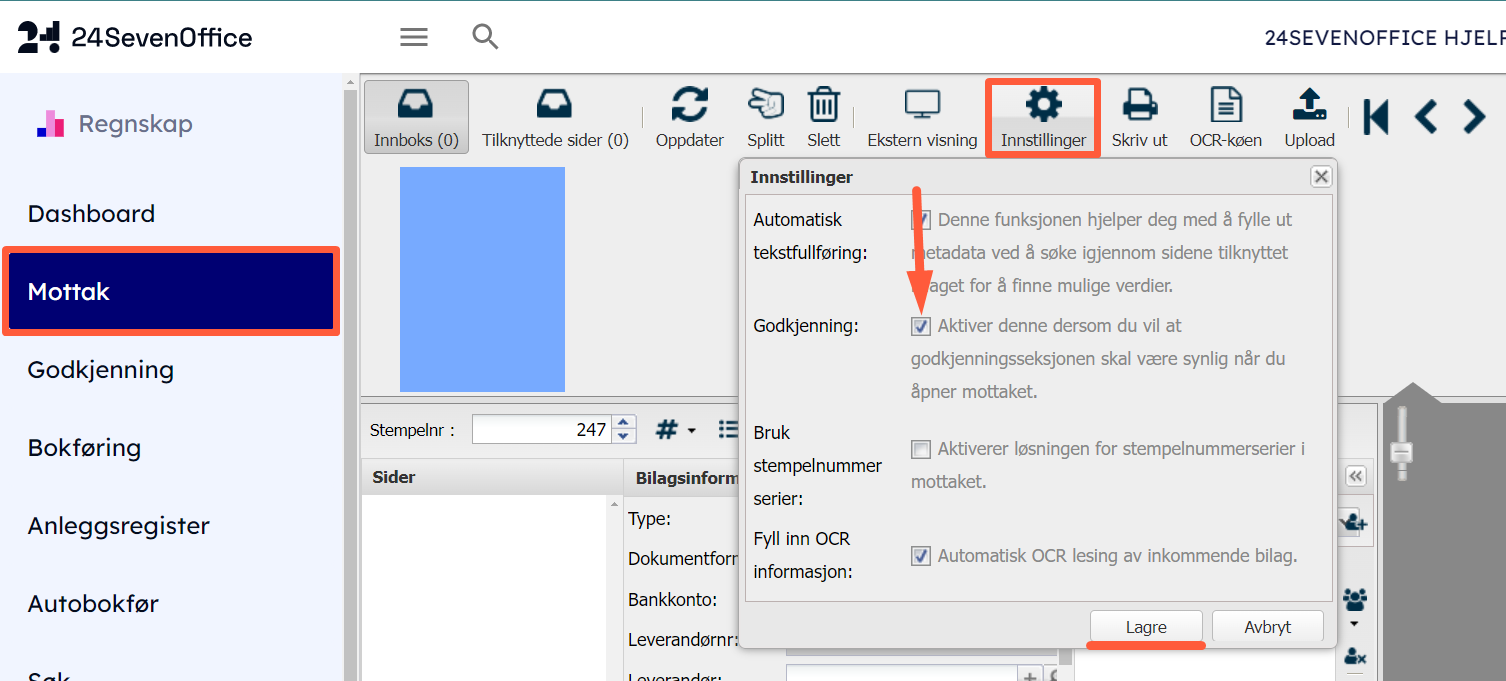Open Bokføring in the sidebar
The height and width of the screenshot is (681, 1506).
(84, 448)
